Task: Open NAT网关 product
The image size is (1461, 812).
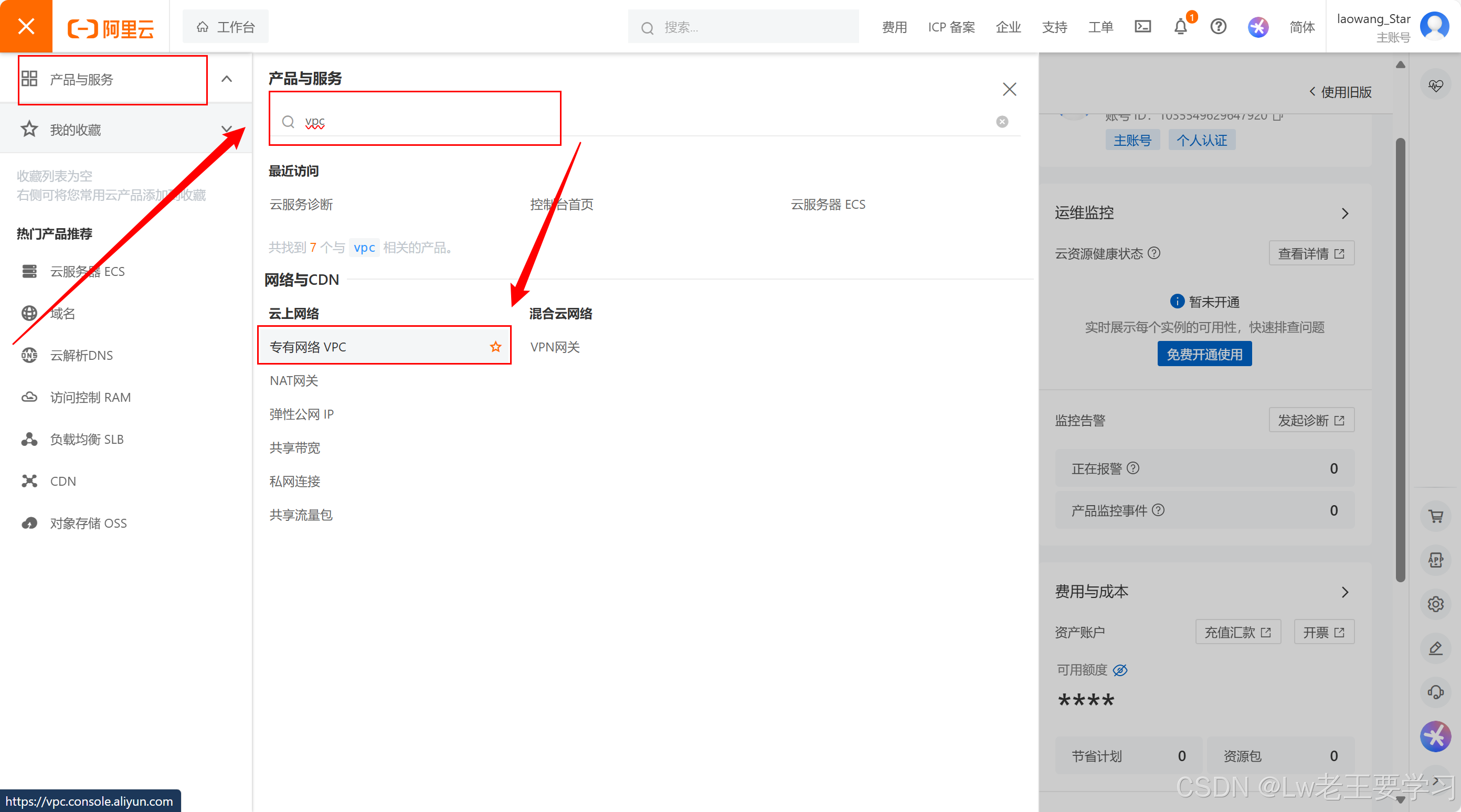Action: 294,380
